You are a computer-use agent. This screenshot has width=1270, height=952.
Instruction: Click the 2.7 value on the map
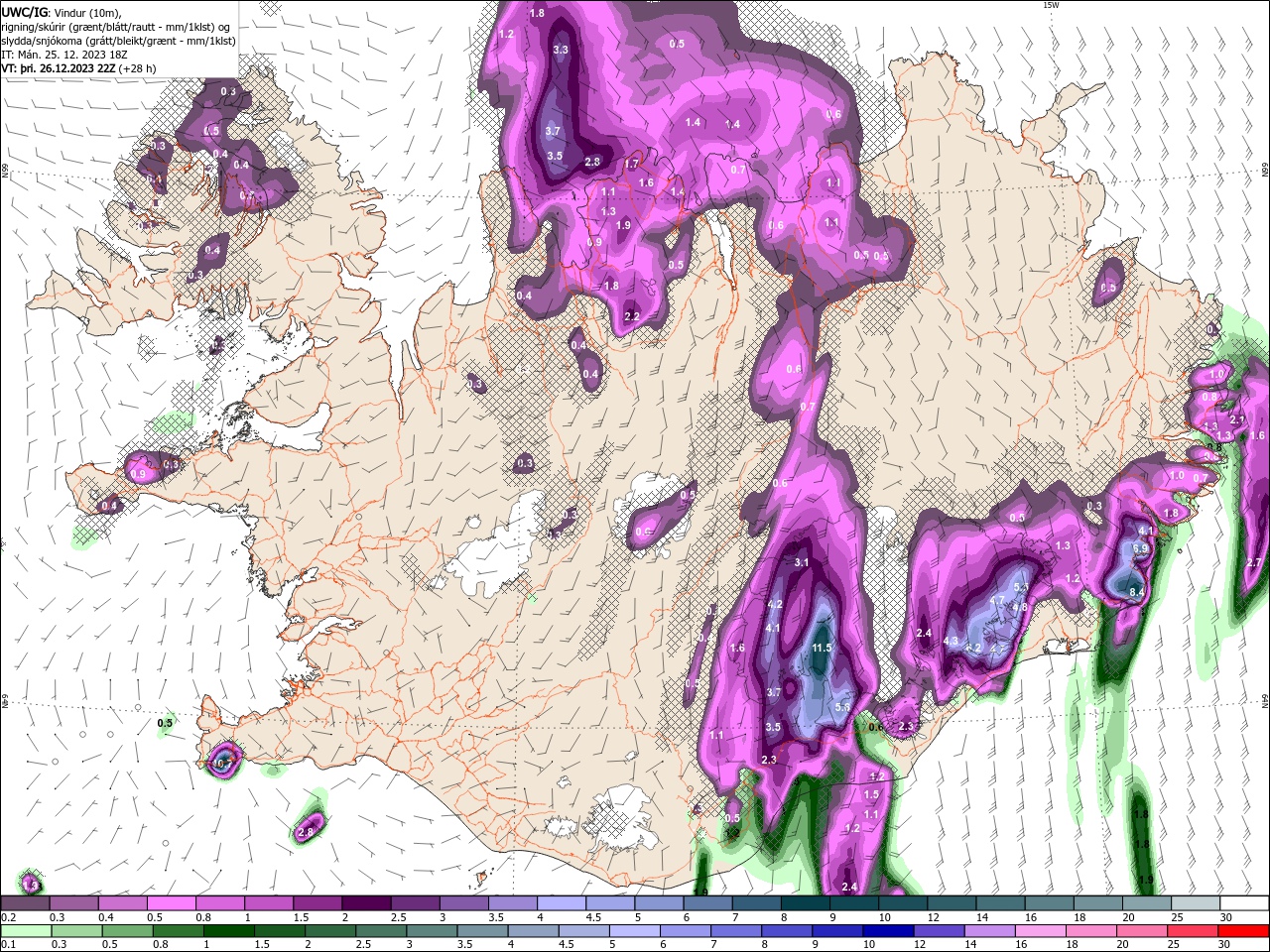tap(1253, 562)
